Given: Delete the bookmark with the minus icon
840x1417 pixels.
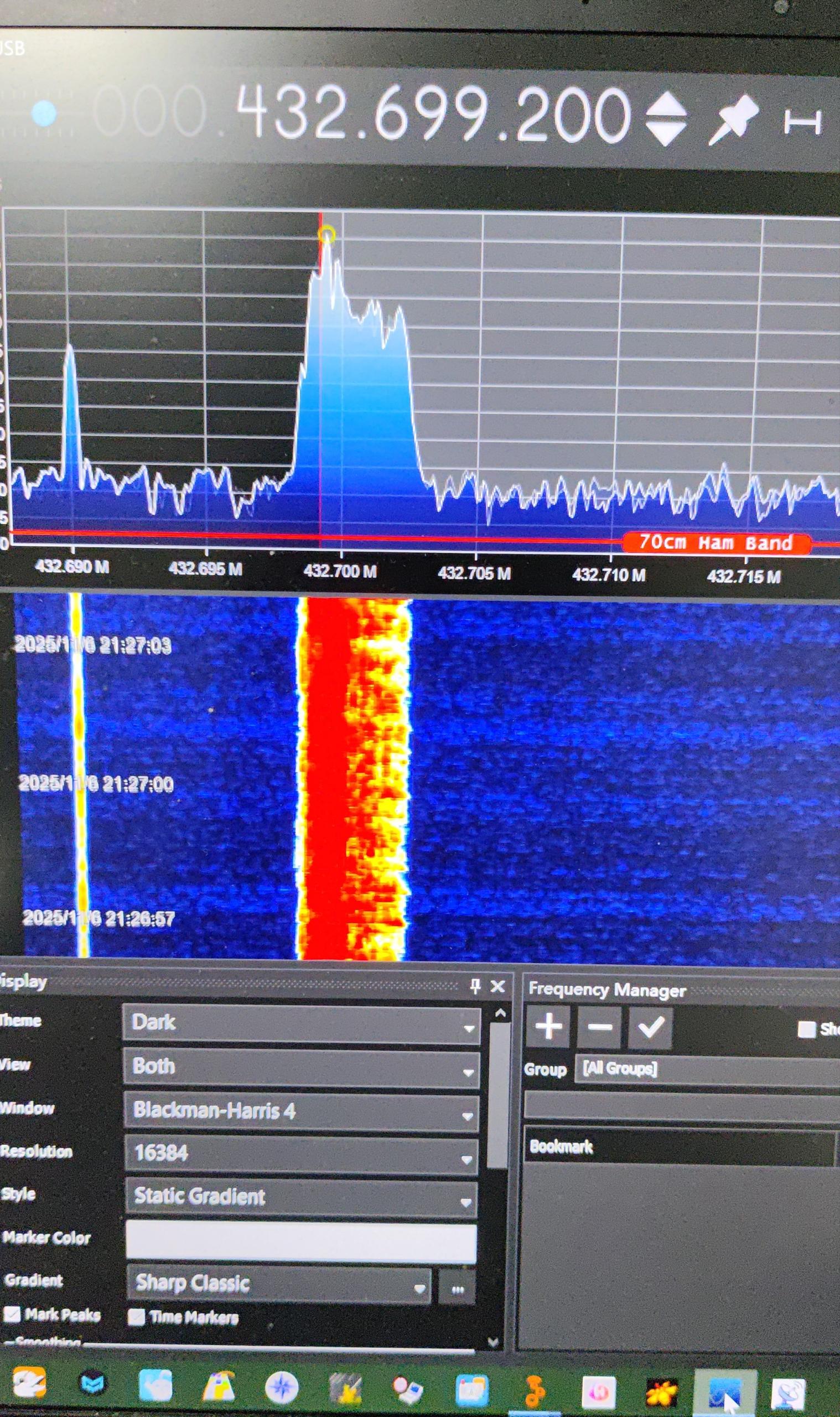Looking at the screenshot, I should (x=599, y=1027).
